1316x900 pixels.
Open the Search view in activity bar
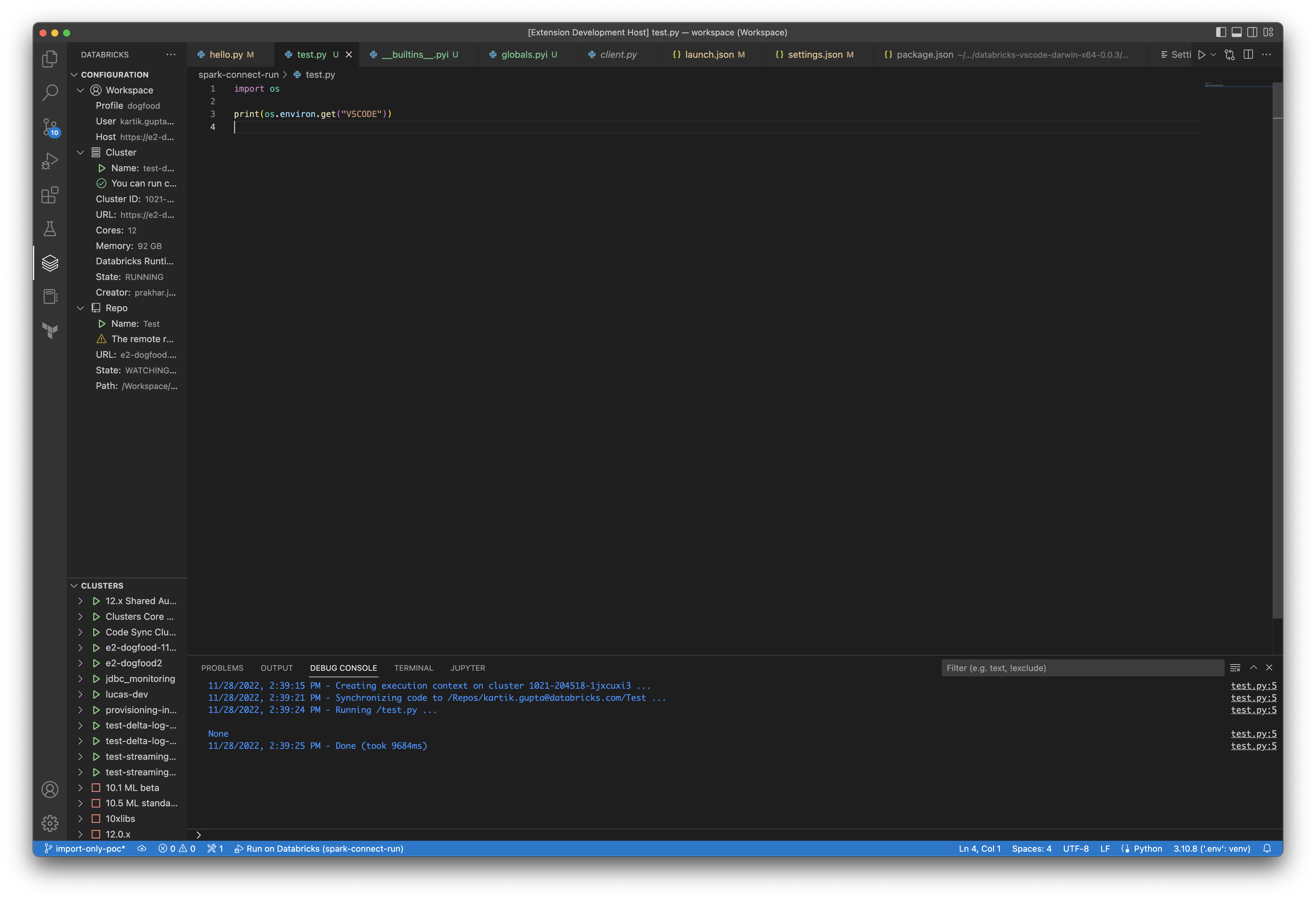pos(50,93)
